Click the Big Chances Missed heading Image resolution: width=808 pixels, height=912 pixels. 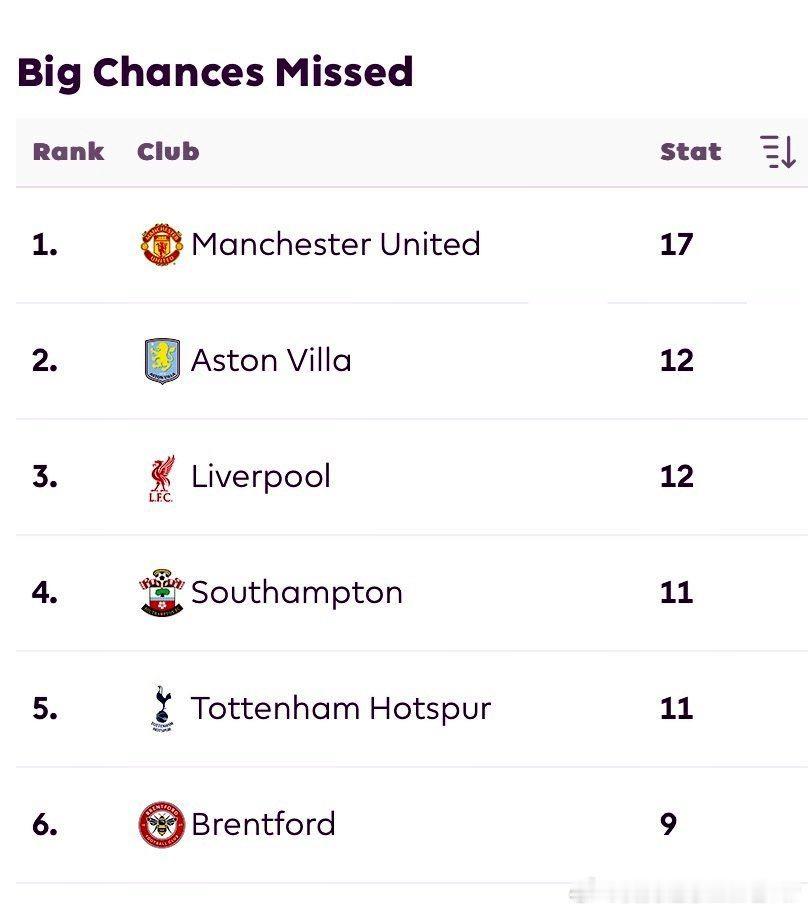(215, 72)
